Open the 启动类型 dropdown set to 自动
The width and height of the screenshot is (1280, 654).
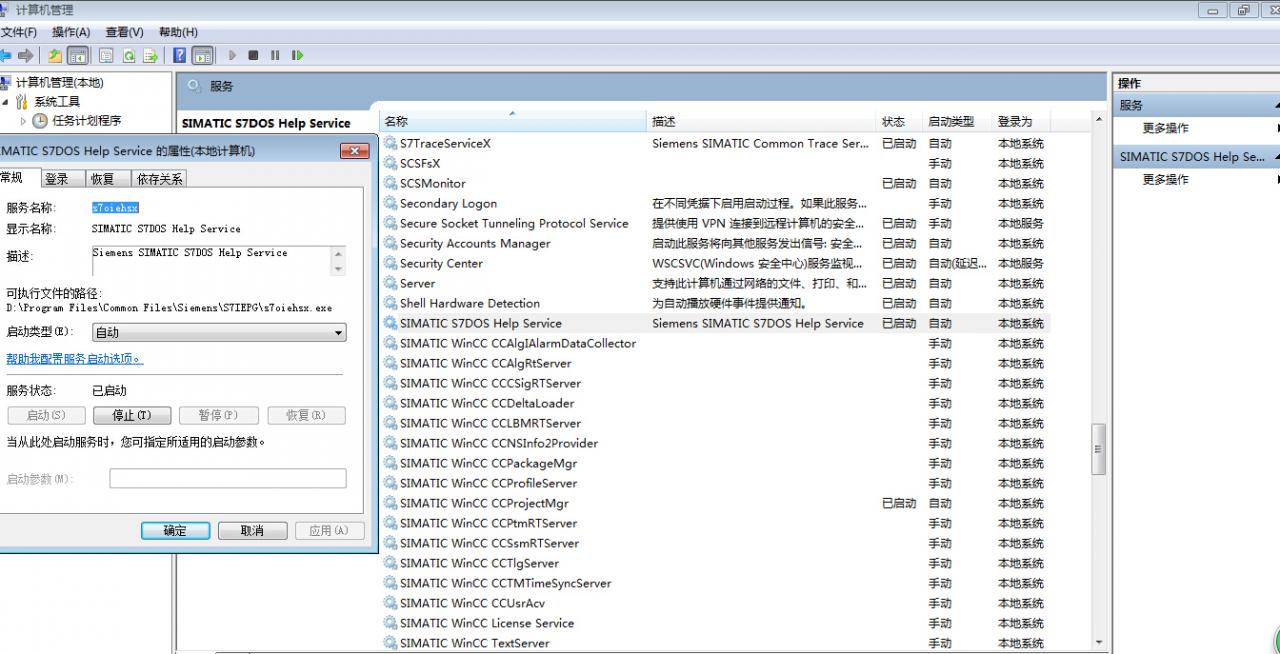(219, 332)
